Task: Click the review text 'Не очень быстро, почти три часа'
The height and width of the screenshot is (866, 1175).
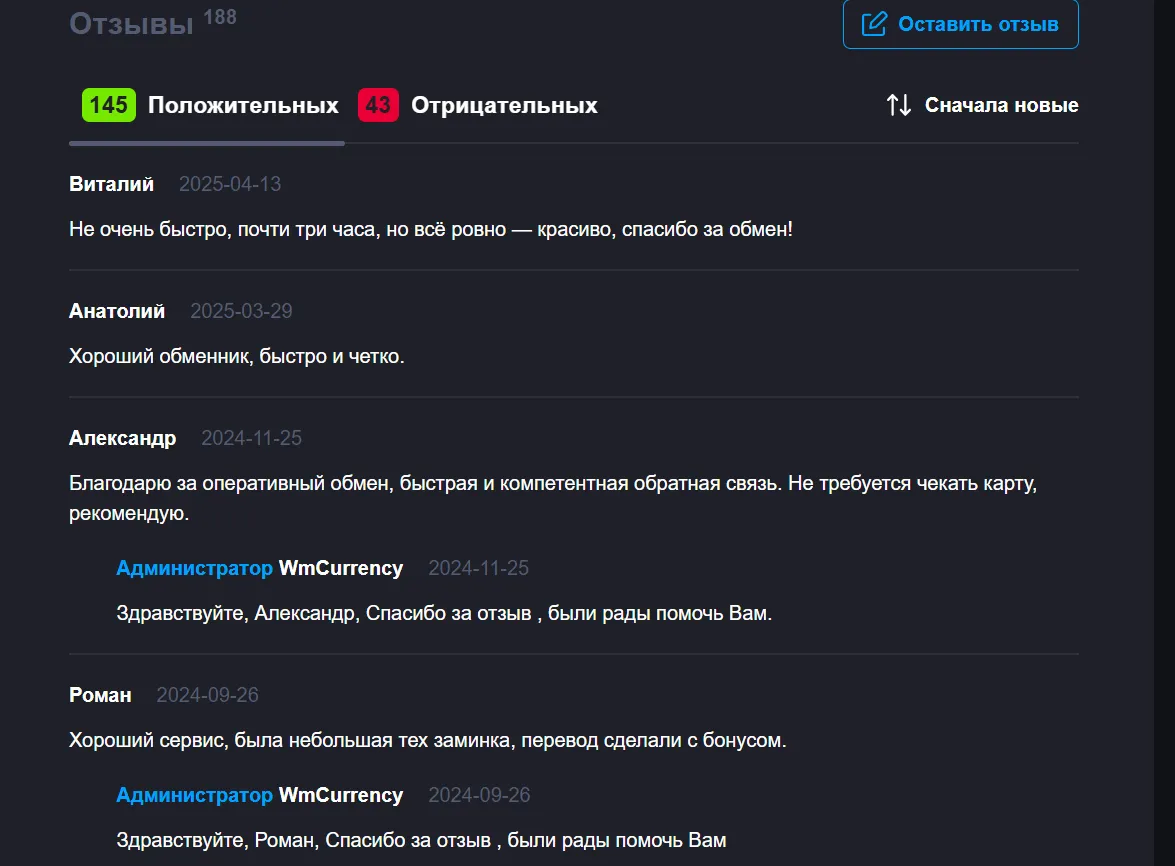Action: [431, 229]
